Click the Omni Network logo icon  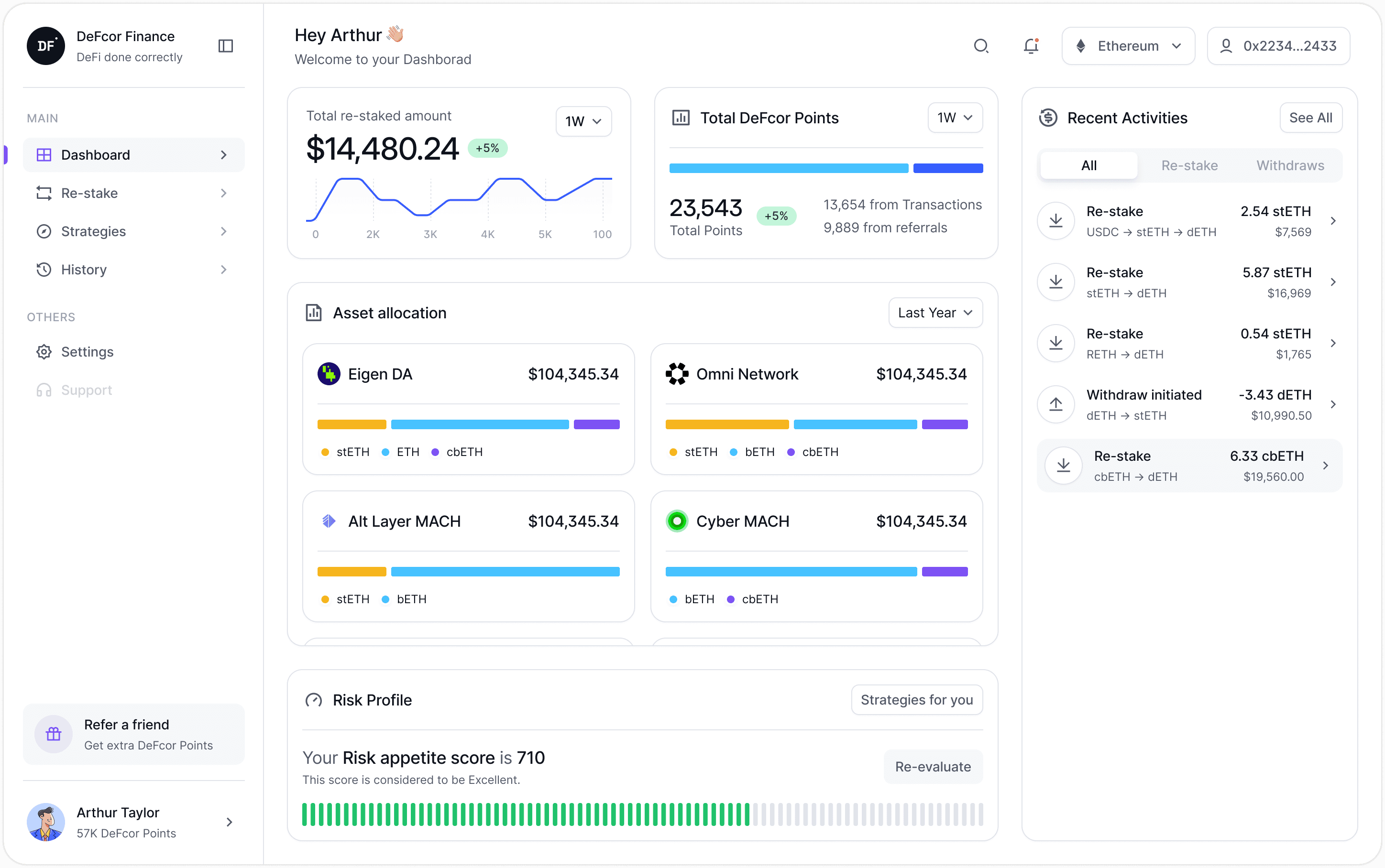(x=677, y=374)
